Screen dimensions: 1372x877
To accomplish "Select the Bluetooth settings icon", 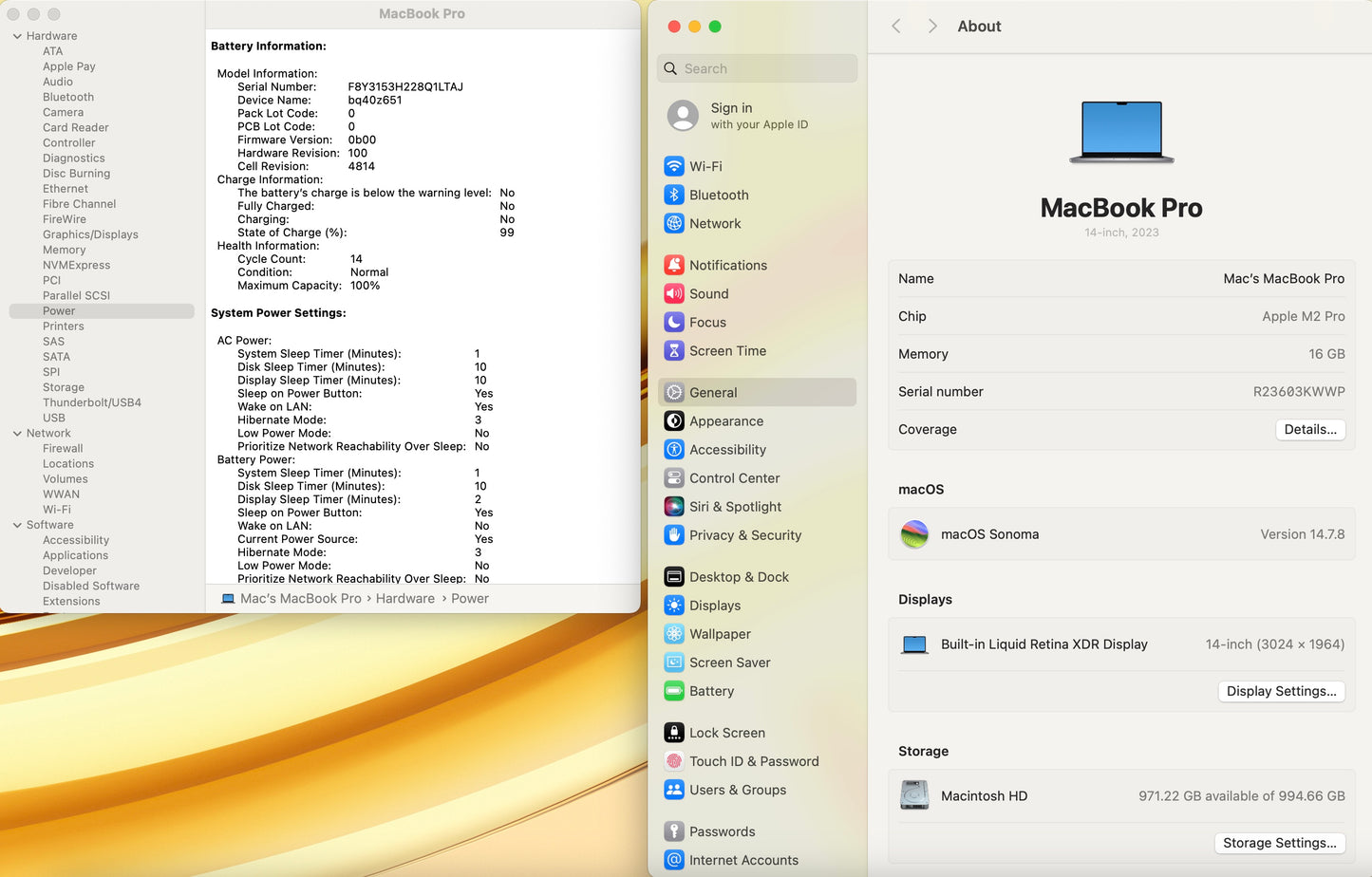I will (674, 195).
